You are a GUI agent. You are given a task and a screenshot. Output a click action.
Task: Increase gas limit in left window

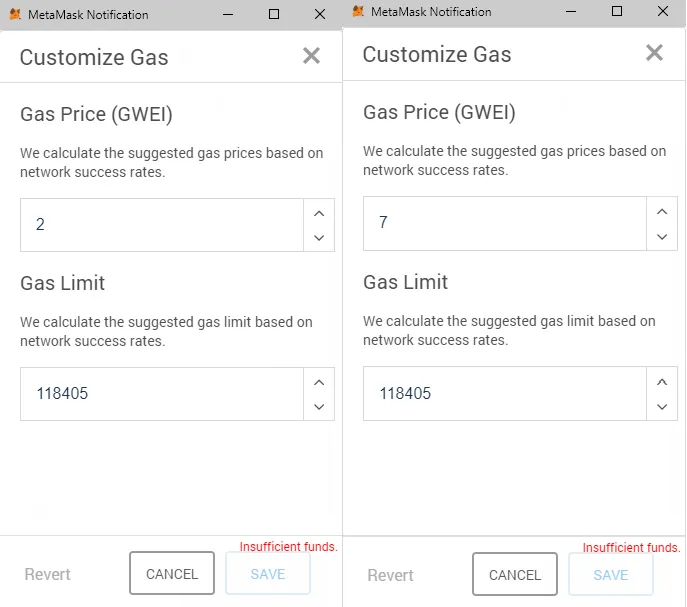pyautogui.click(x=319, y=383)
